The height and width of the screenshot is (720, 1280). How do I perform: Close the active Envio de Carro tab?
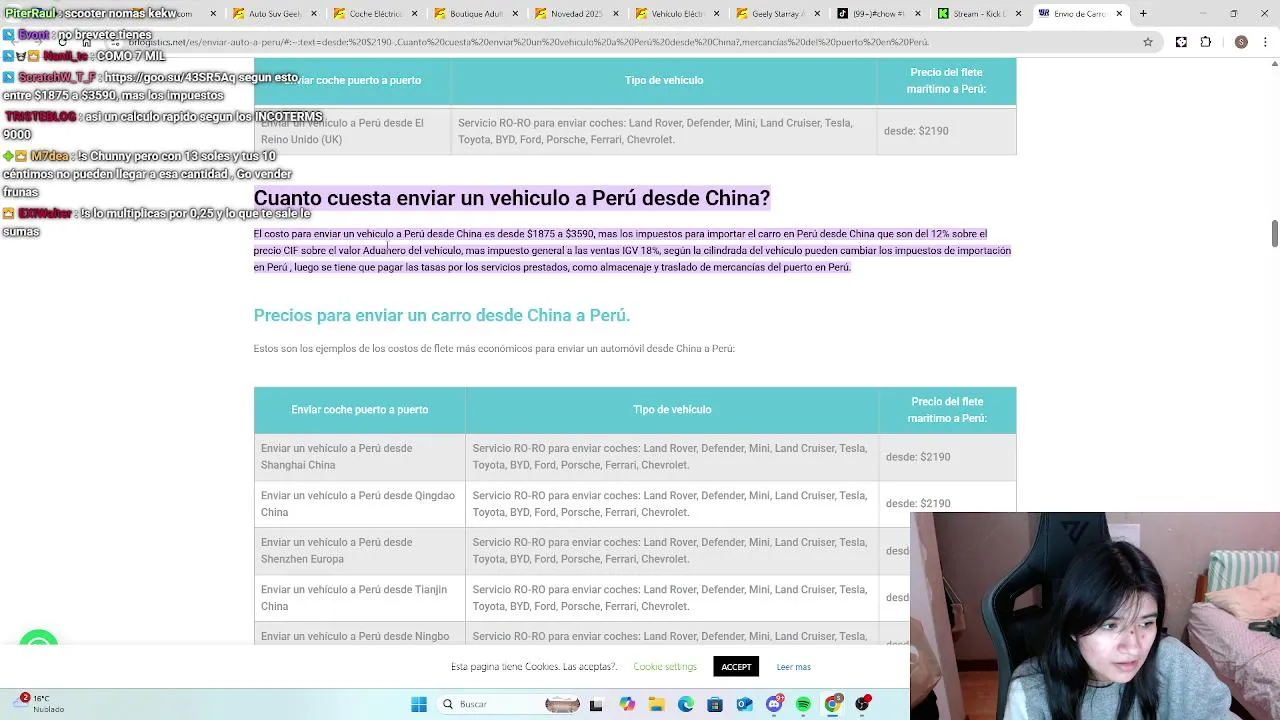(1119, 14)
